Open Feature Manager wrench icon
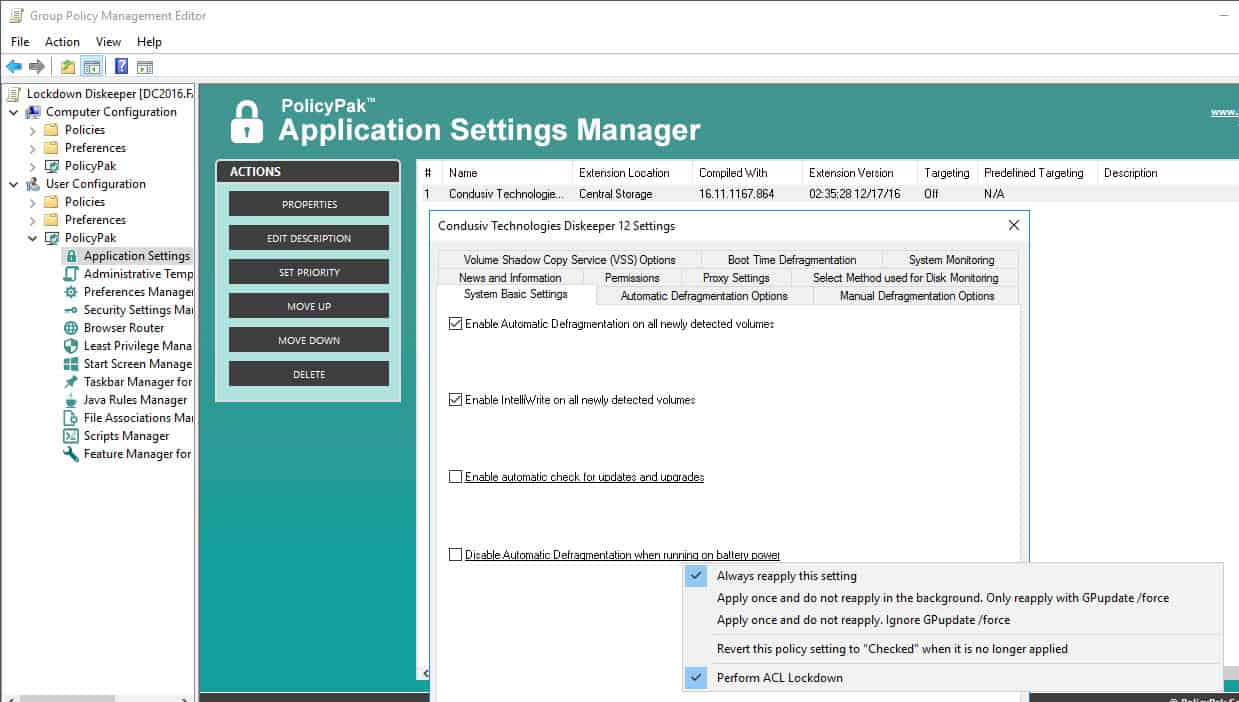This screenshot has width=1239, height=702. tap(71, 454)
